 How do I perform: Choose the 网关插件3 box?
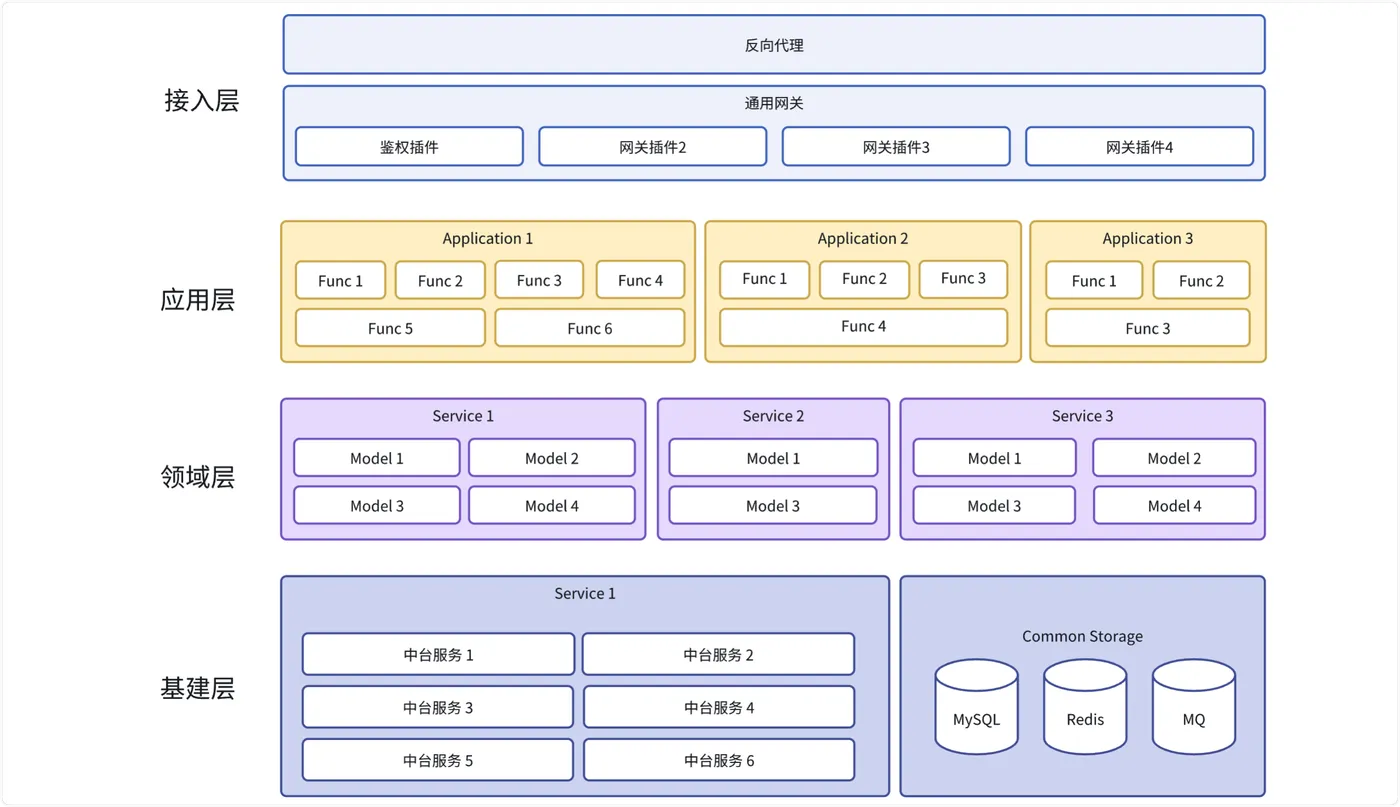896,147
